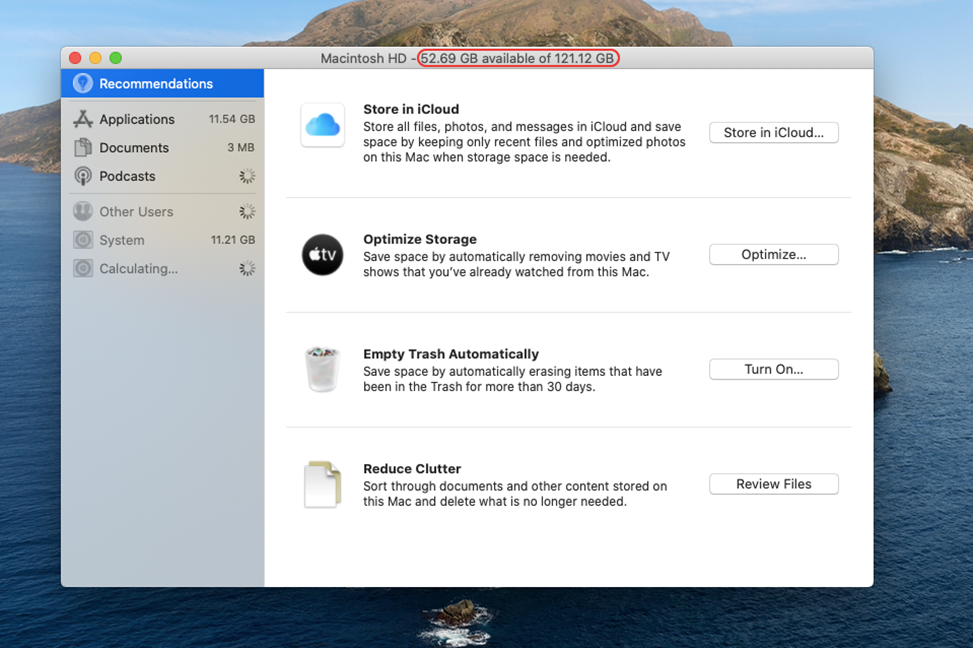This screenshot has height=648, width=973.
Task: Click the Calculating... row label
Action: (138, 269)
